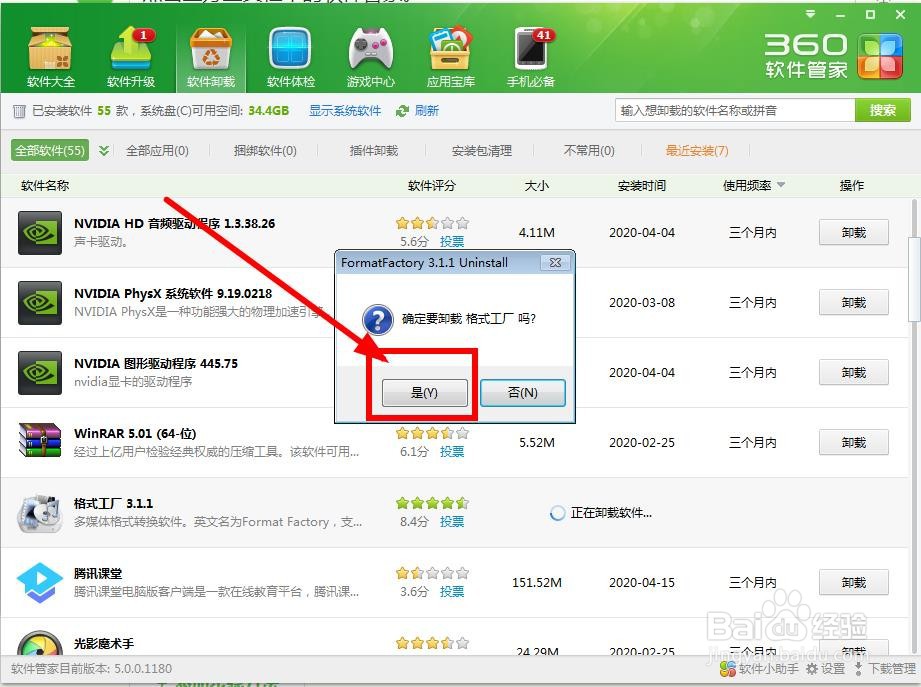This screenshot has width=921, height=687.
Task: Click 投票 for 腾讯课堂
Action: pos(452,591)
